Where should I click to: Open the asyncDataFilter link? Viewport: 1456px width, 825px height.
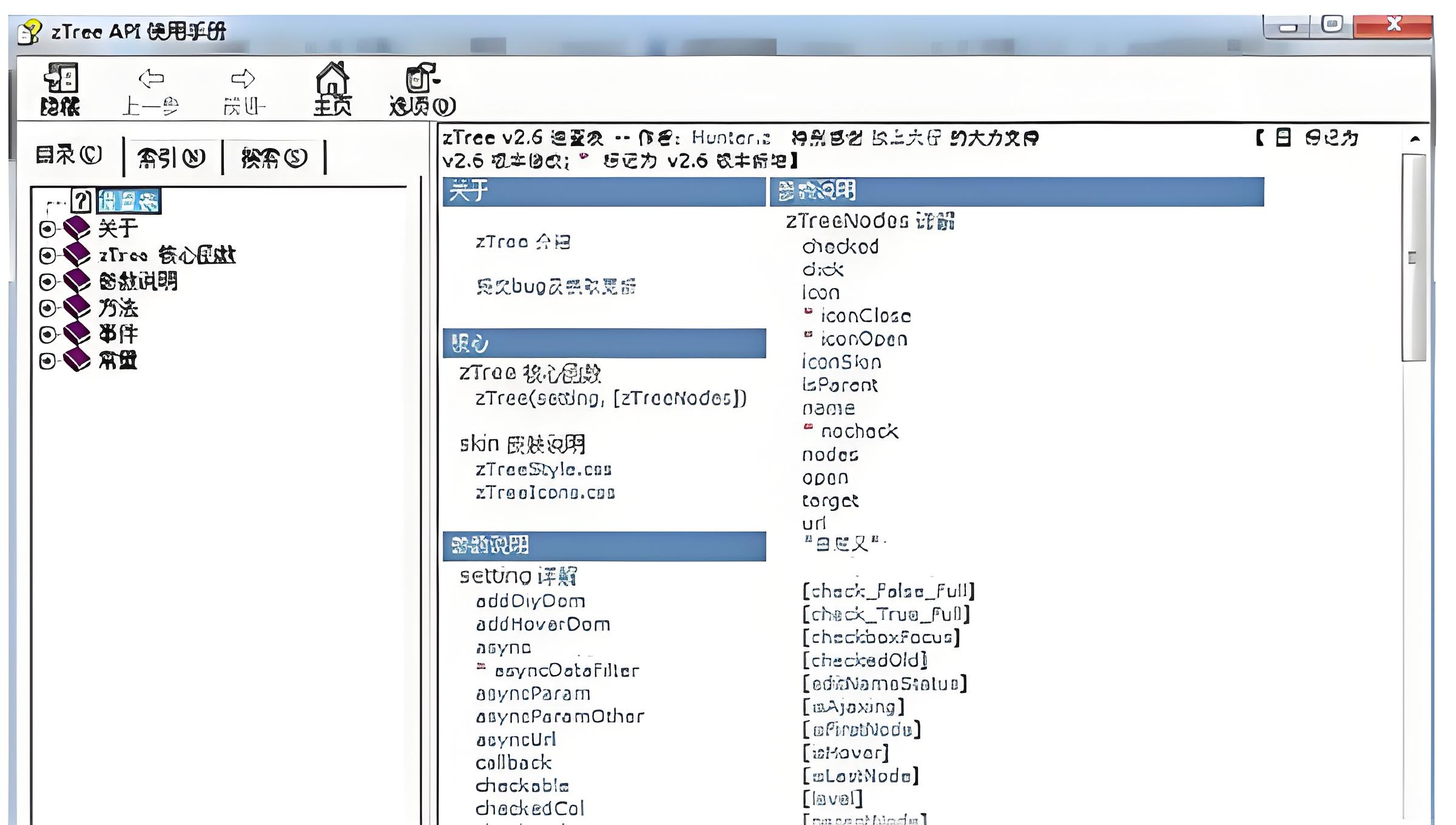(567, 670)
